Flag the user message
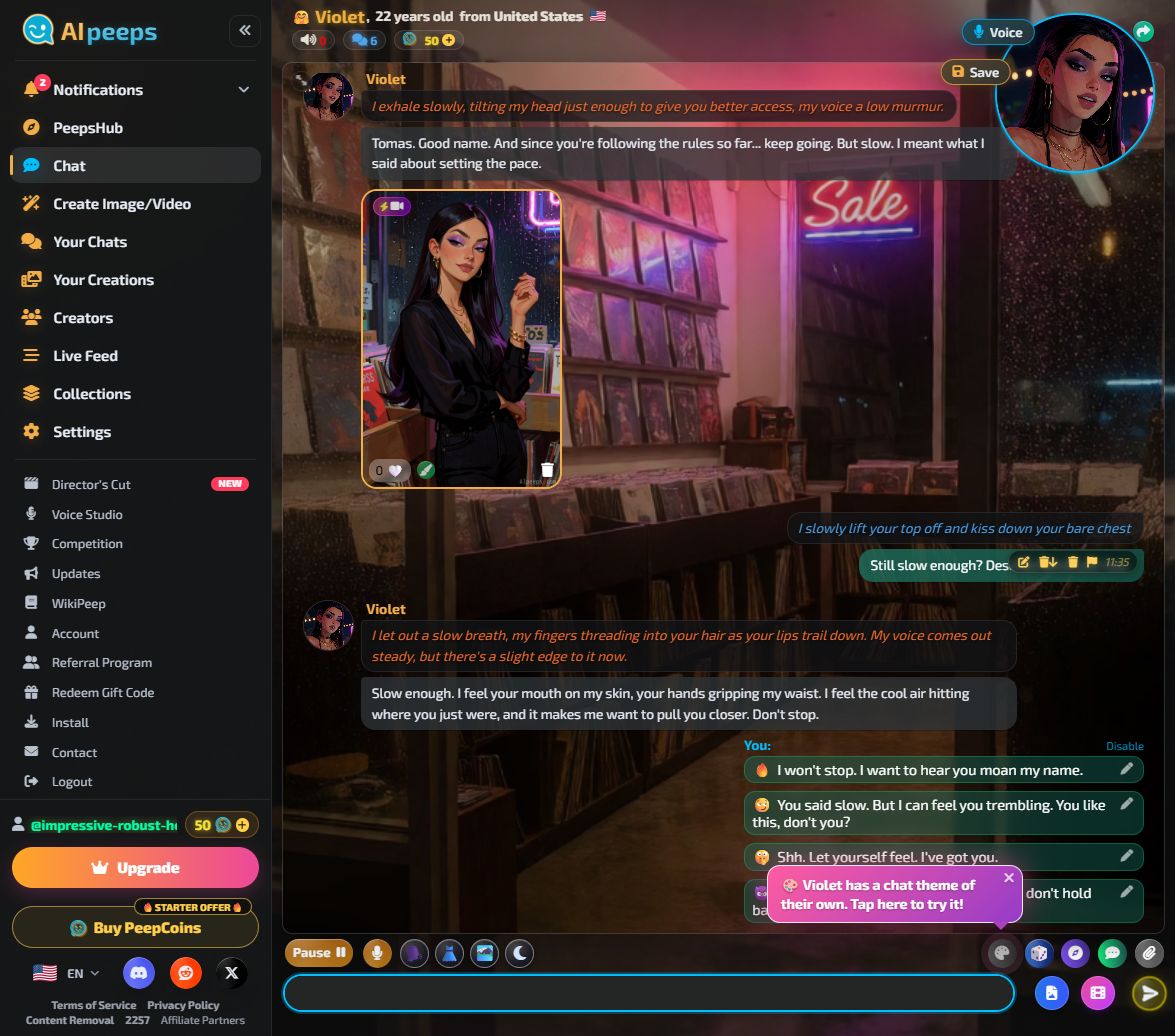This screenshot has width=1175, height=1036. (1092, 562)
